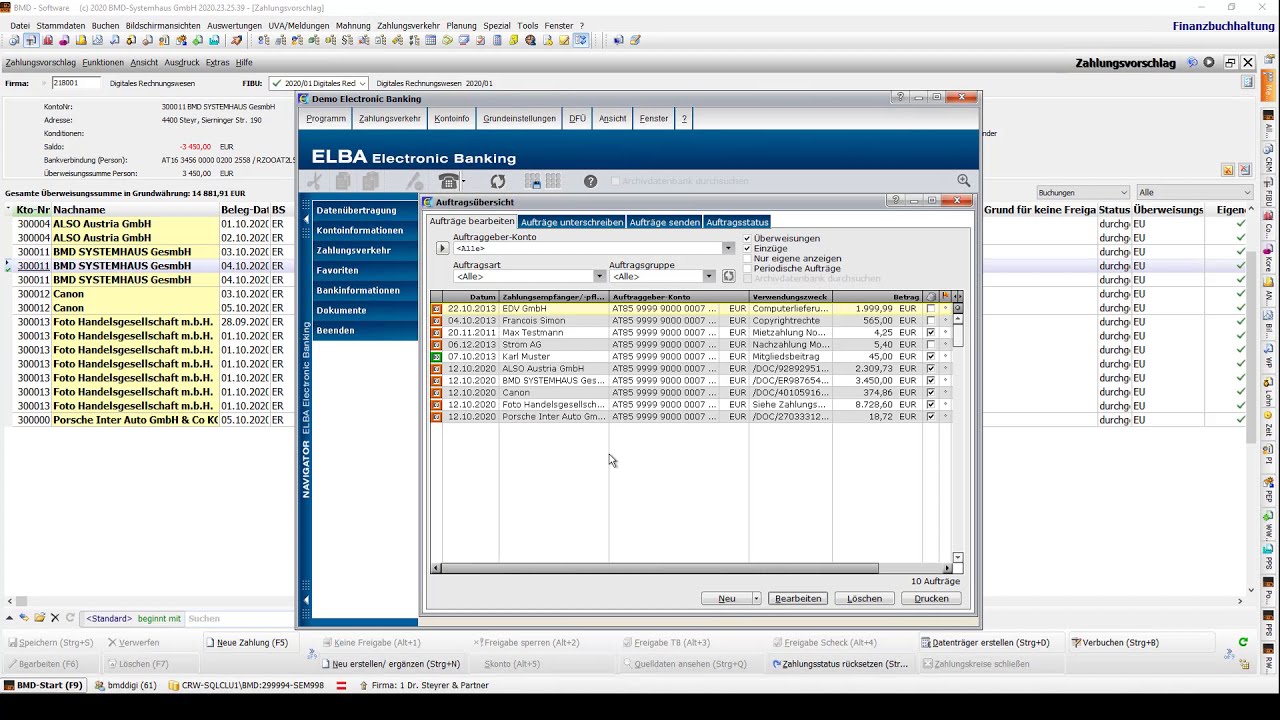Click the help icon in Demo Electronic Banking title bar

point(899,97)
